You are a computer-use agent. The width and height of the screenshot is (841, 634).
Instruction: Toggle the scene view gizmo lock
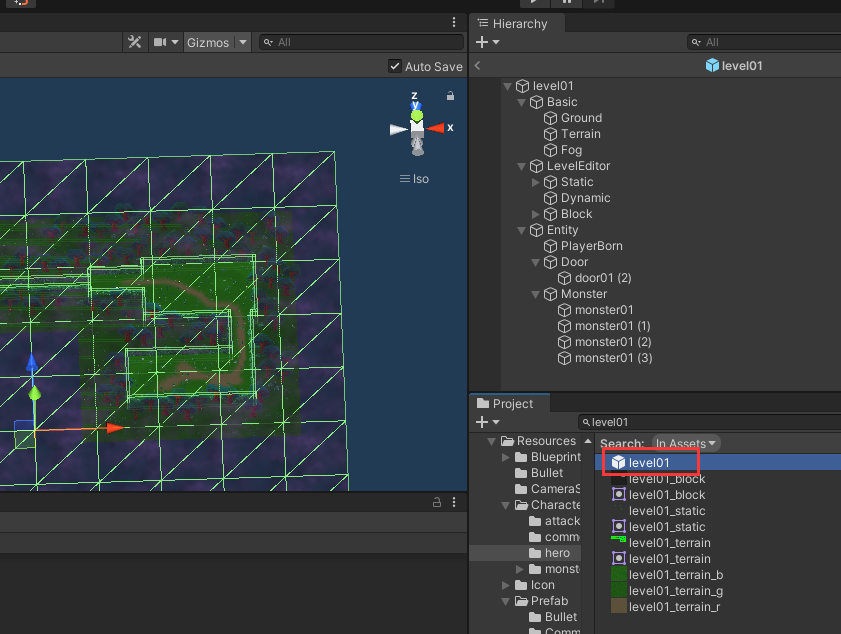[x=450, y=96]
